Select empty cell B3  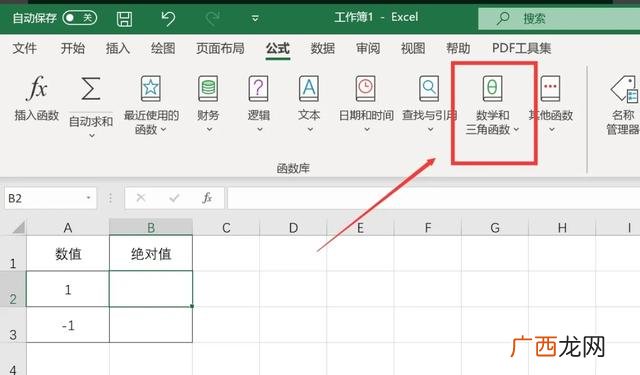[151, 325]
